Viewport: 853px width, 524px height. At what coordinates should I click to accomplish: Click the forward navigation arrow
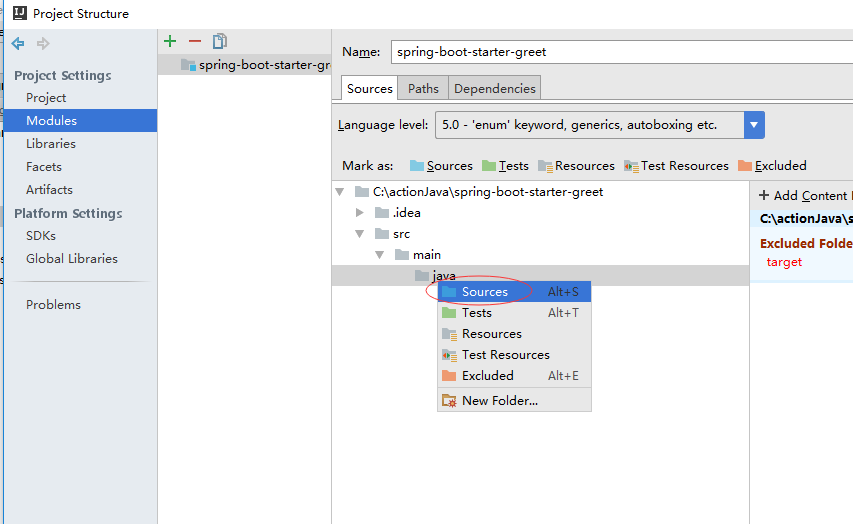click(43, 43)
